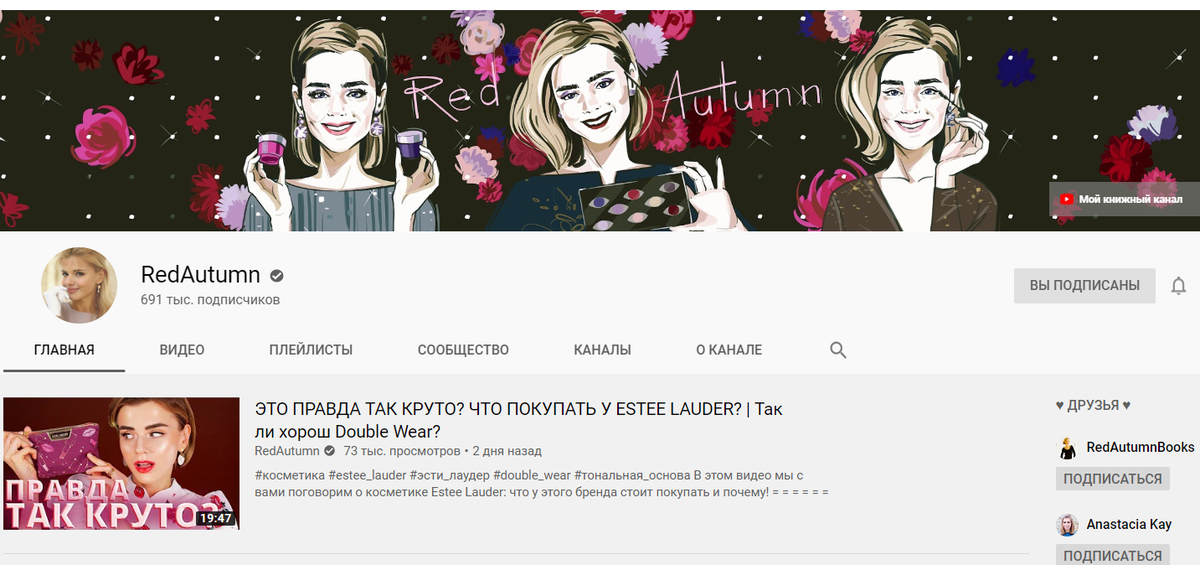Click the #косметика hashtag
The width and height of the screenshot is (1200, 565).
tap(289, 475)
